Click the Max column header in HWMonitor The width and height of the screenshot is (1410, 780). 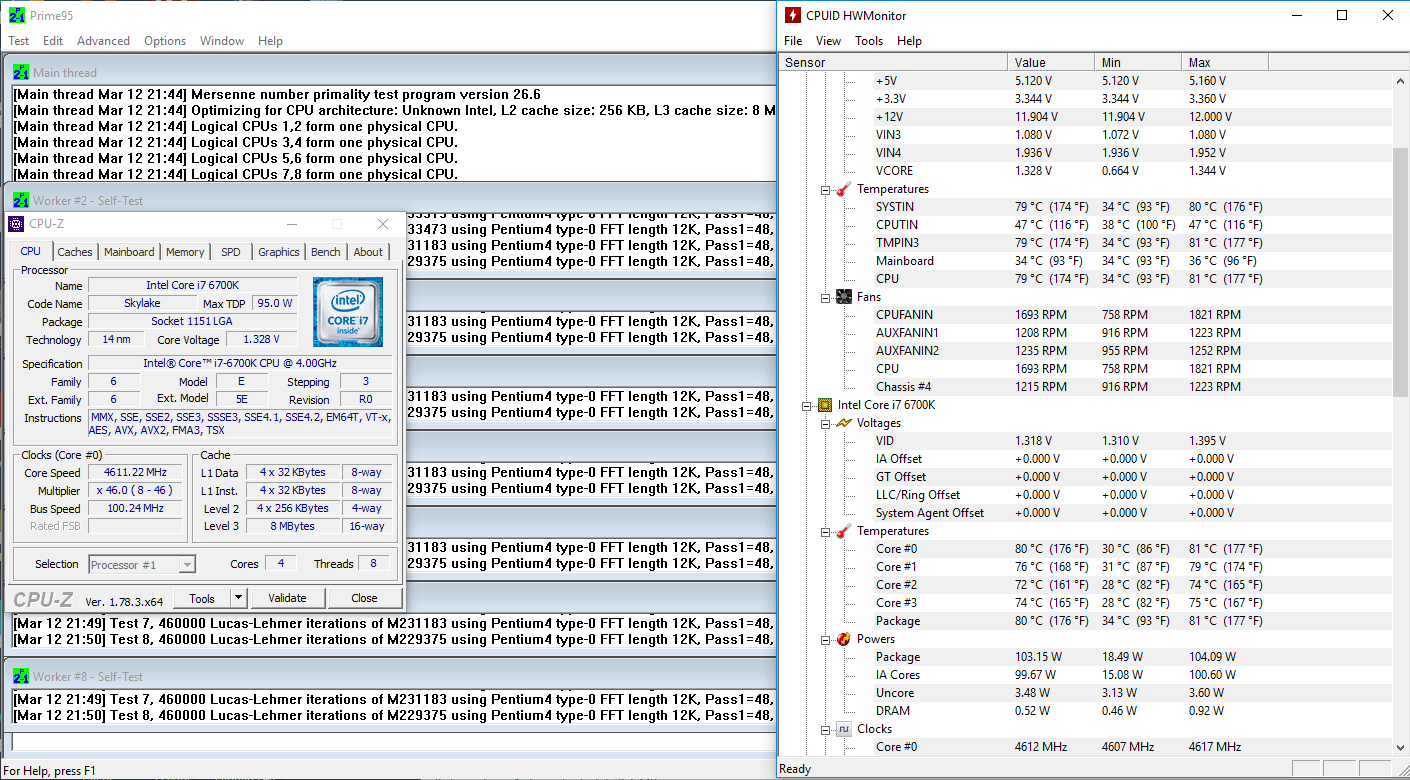tap(1224, 62)
